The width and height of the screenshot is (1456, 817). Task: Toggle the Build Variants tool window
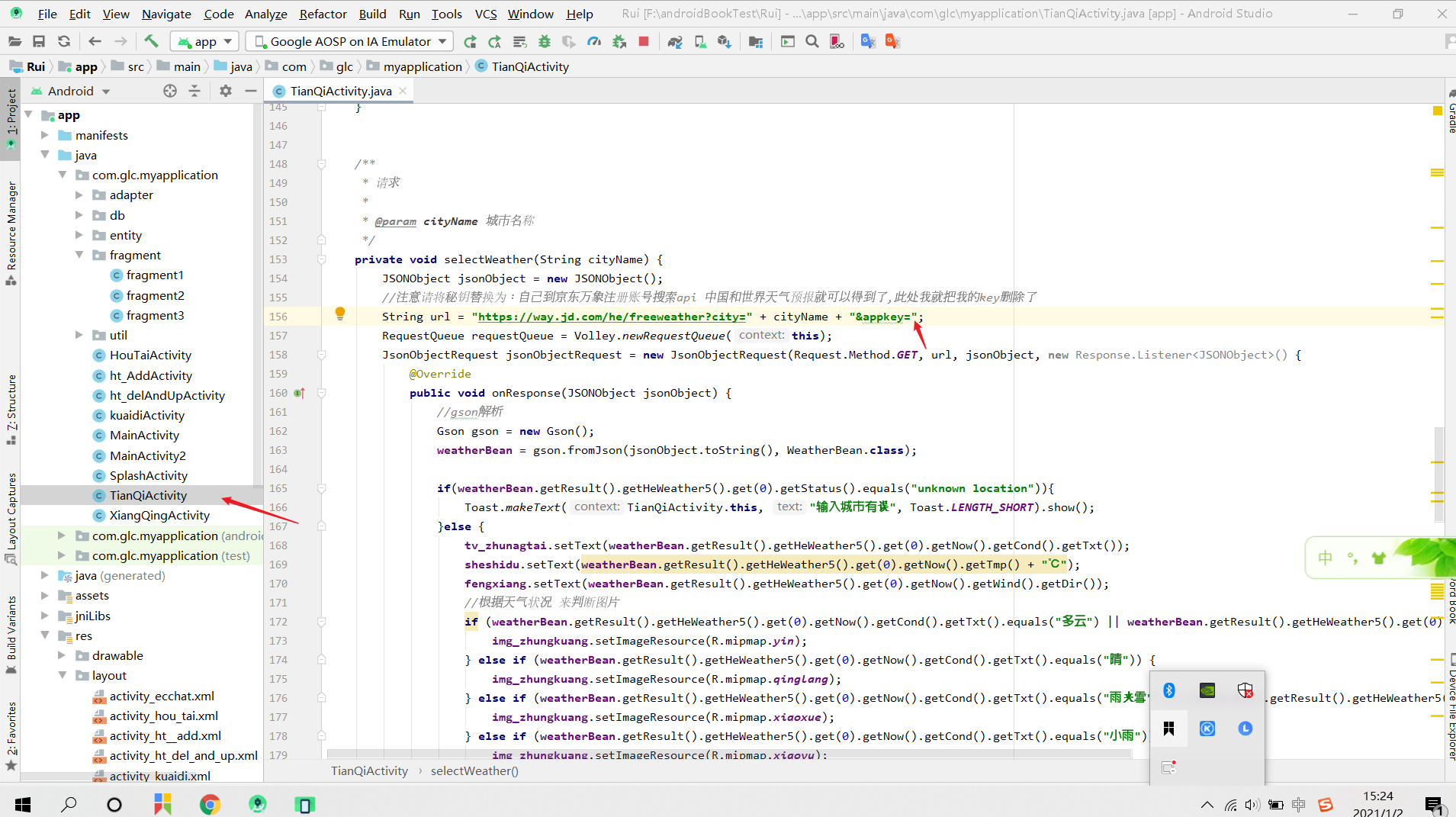coord(11,635)
